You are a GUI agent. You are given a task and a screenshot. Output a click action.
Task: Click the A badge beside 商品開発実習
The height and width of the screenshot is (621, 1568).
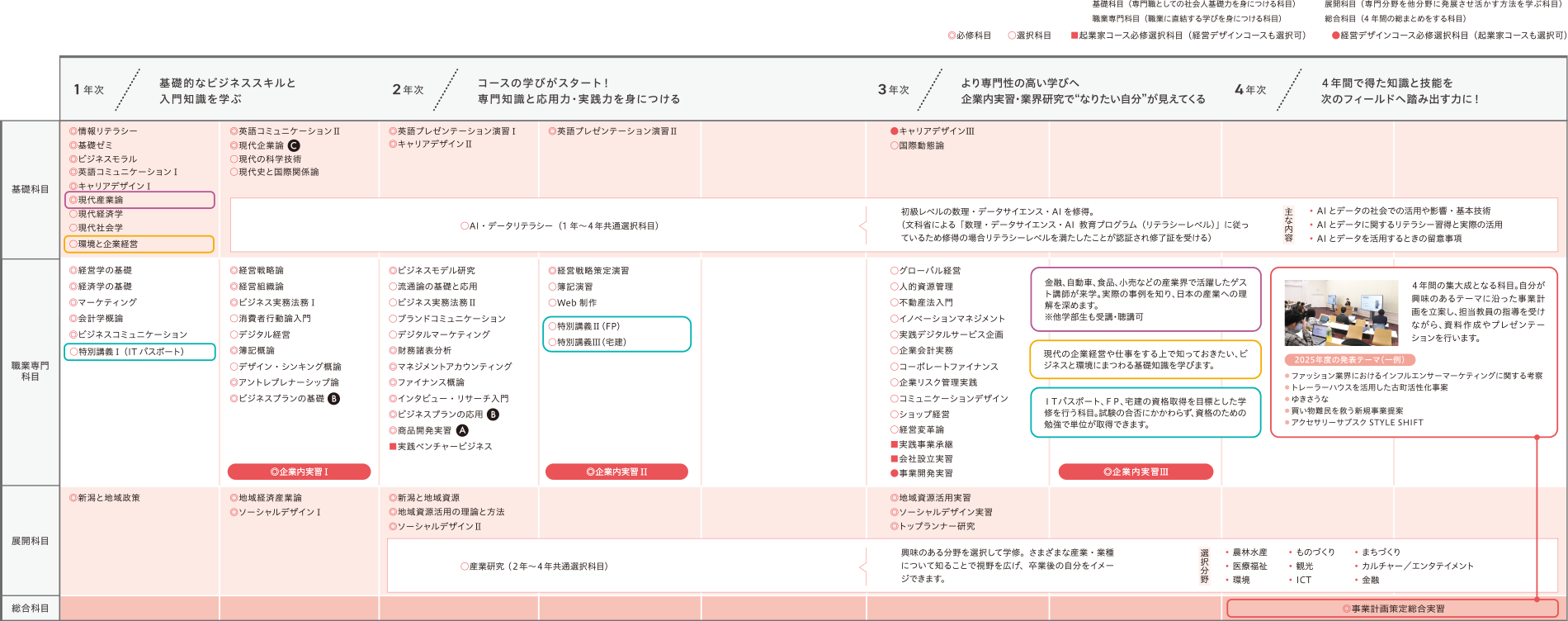click(462, 430)
